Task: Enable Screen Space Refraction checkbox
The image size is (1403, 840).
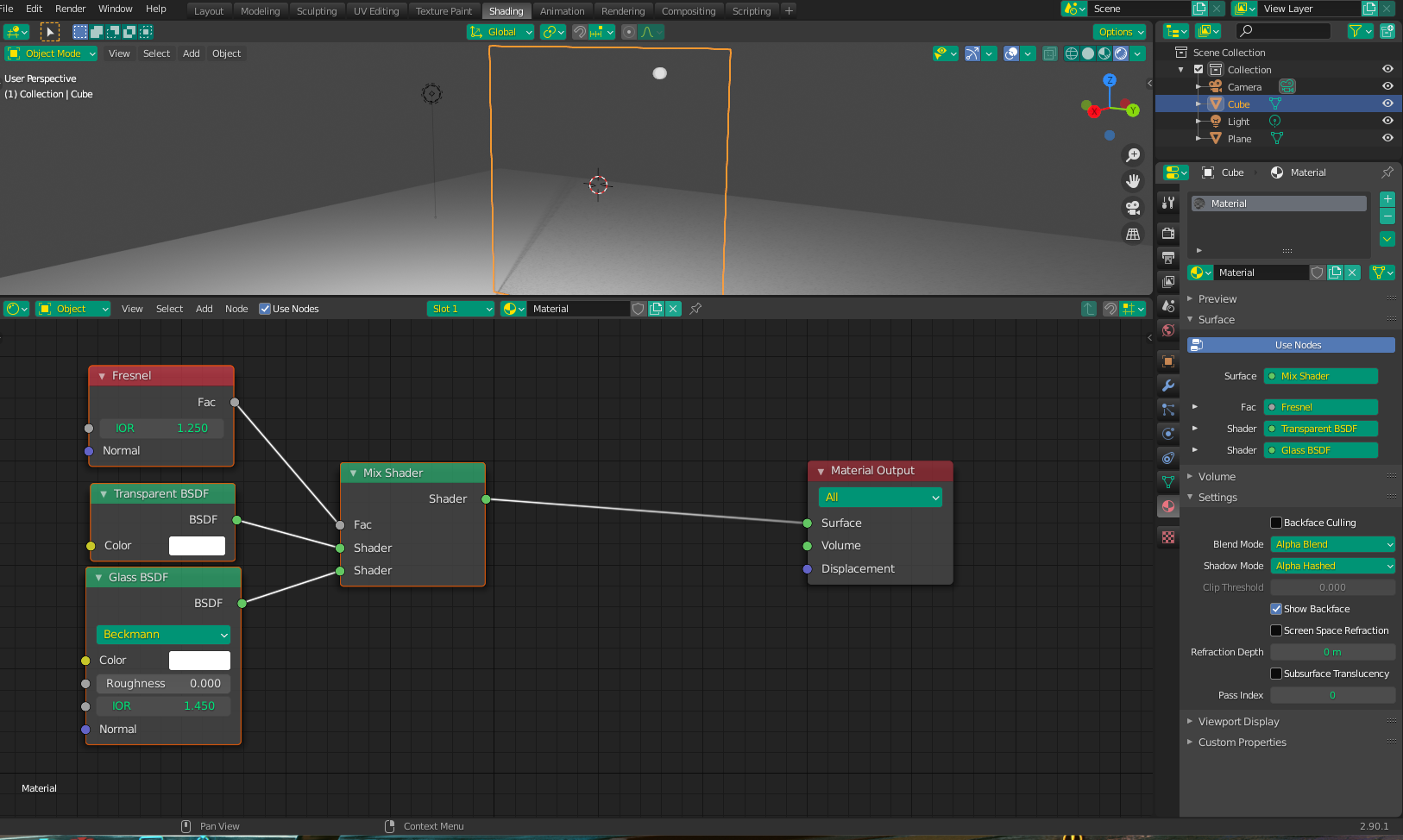Action: pyautogui.click(x=1276, y=630)
